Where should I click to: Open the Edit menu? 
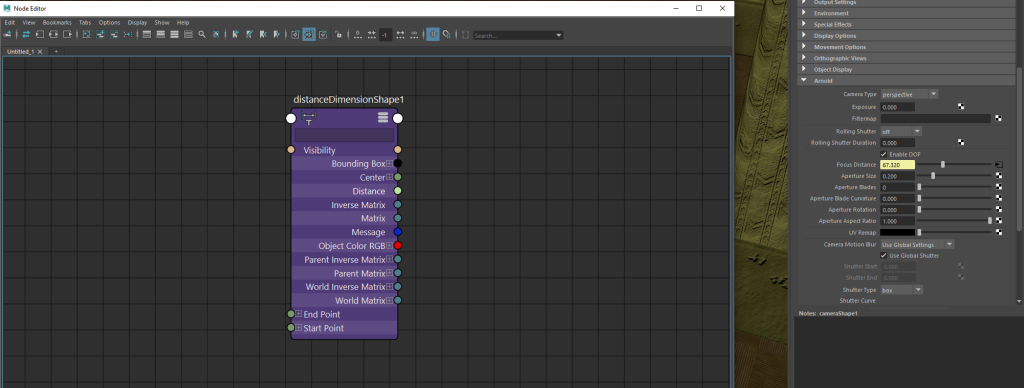coord(9,22)
